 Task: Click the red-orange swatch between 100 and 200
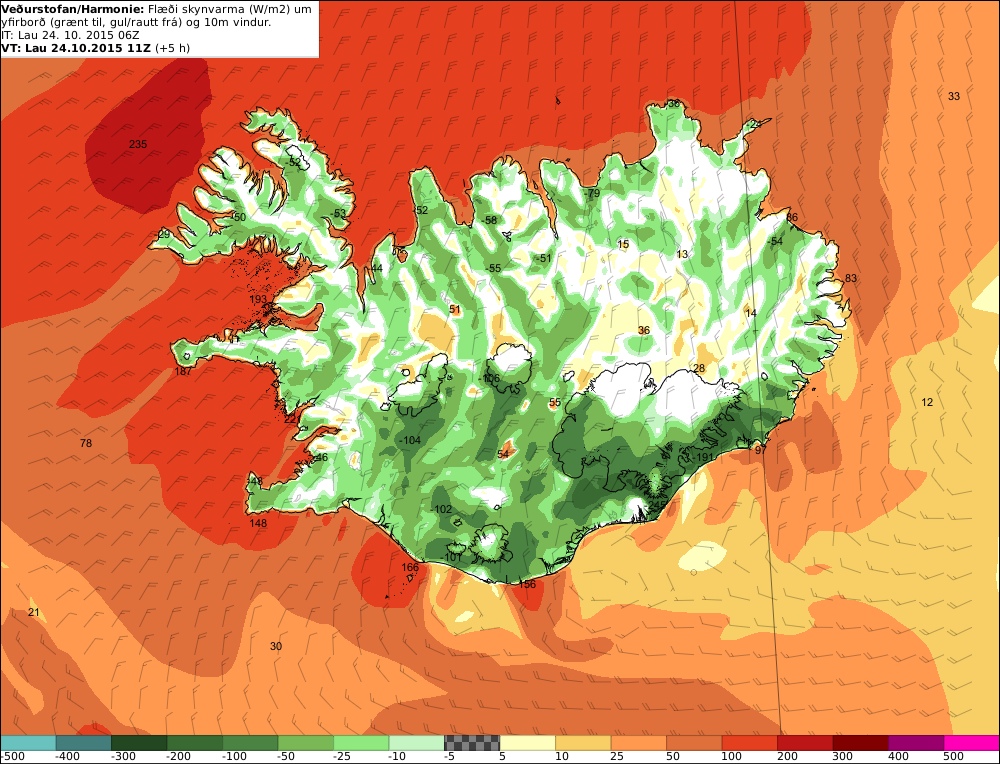749,743
